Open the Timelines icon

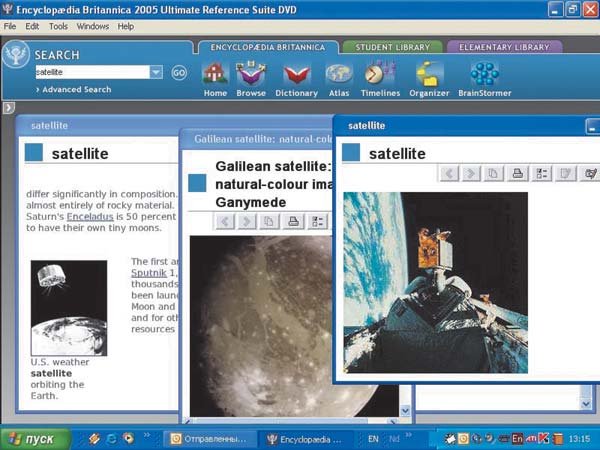(380, 80)
